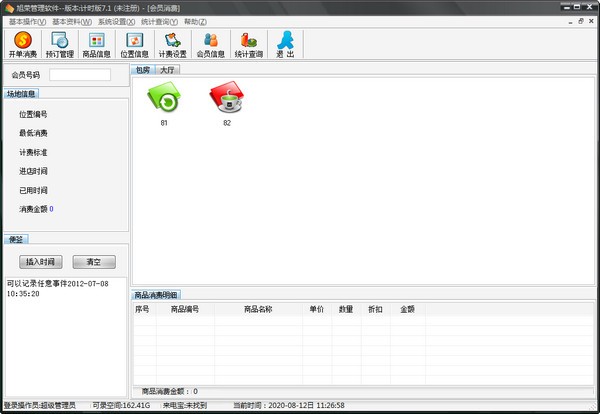
Task: Click the 商品编号 column header
Action: (185, 309)
